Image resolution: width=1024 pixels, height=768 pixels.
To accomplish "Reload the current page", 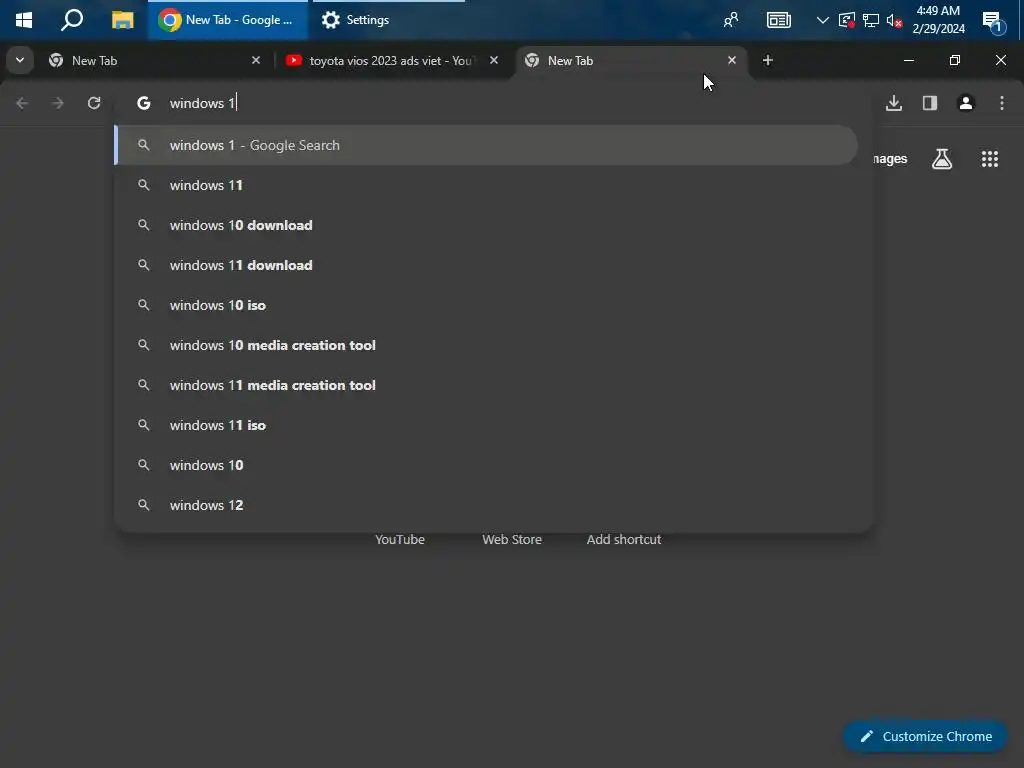I will [x=94, y=103].
